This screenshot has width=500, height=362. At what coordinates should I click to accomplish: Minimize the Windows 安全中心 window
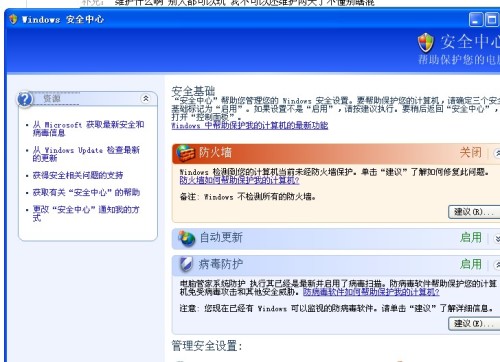tap(476, 20)
